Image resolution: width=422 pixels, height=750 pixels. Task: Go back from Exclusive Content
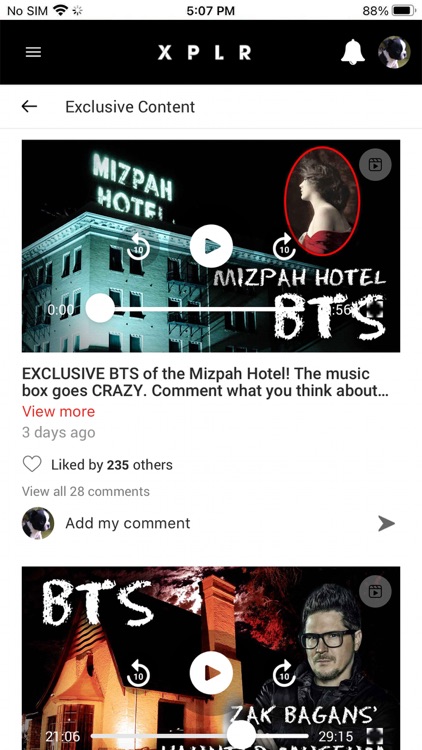point(29,106)
